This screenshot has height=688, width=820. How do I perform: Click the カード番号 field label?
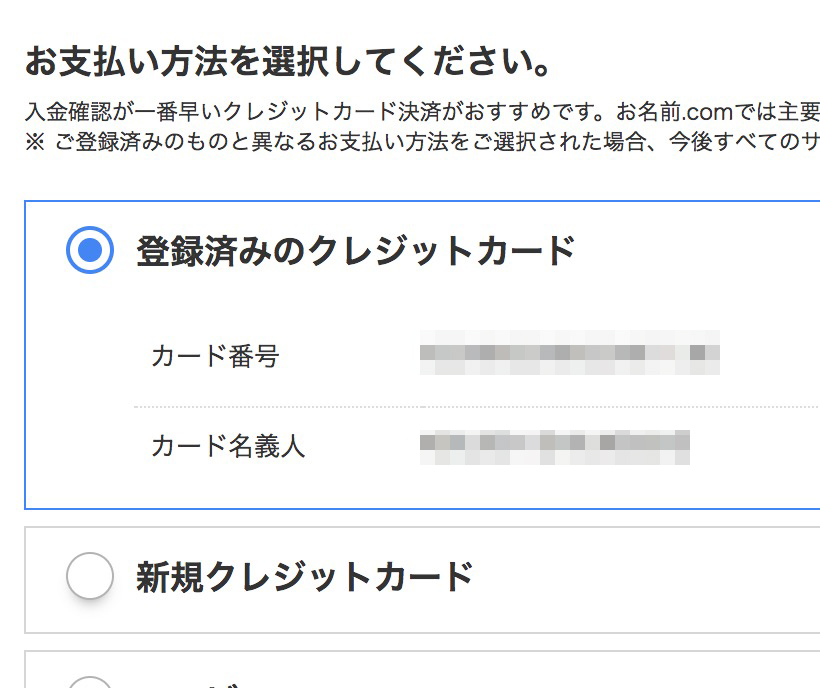[215, 356]
